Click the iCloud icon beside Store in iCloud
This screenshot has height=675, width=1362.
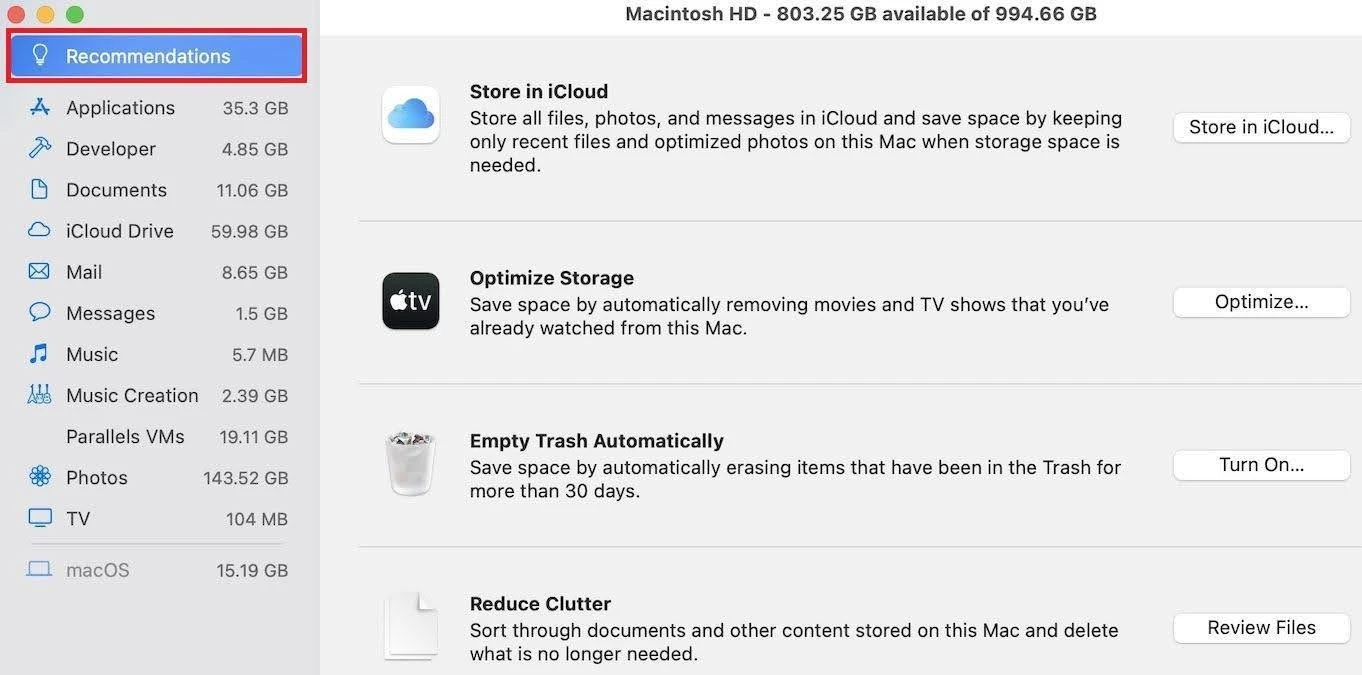410,113
